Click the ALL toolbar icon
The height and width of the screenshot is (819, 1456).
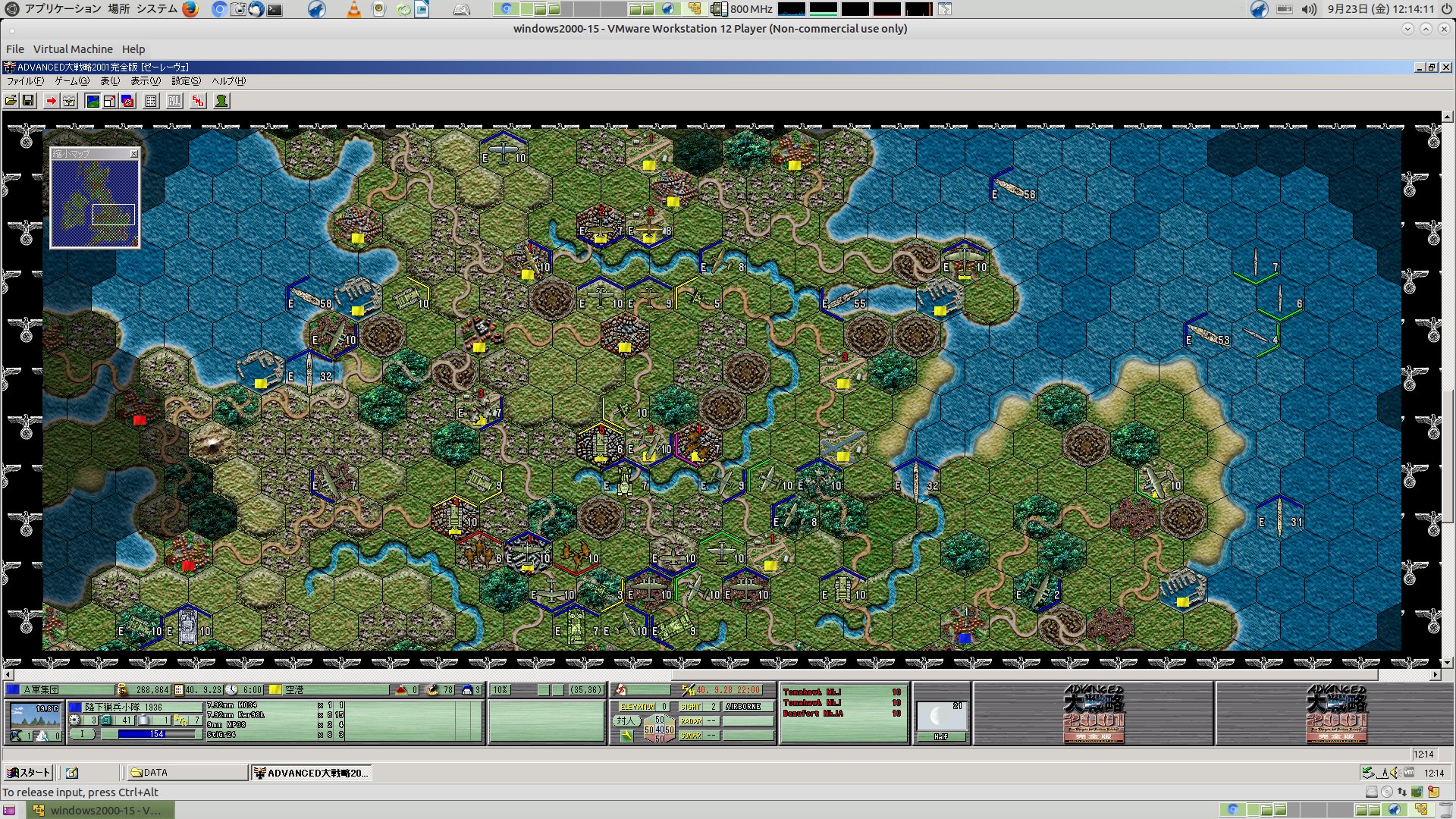click(174, 101)
